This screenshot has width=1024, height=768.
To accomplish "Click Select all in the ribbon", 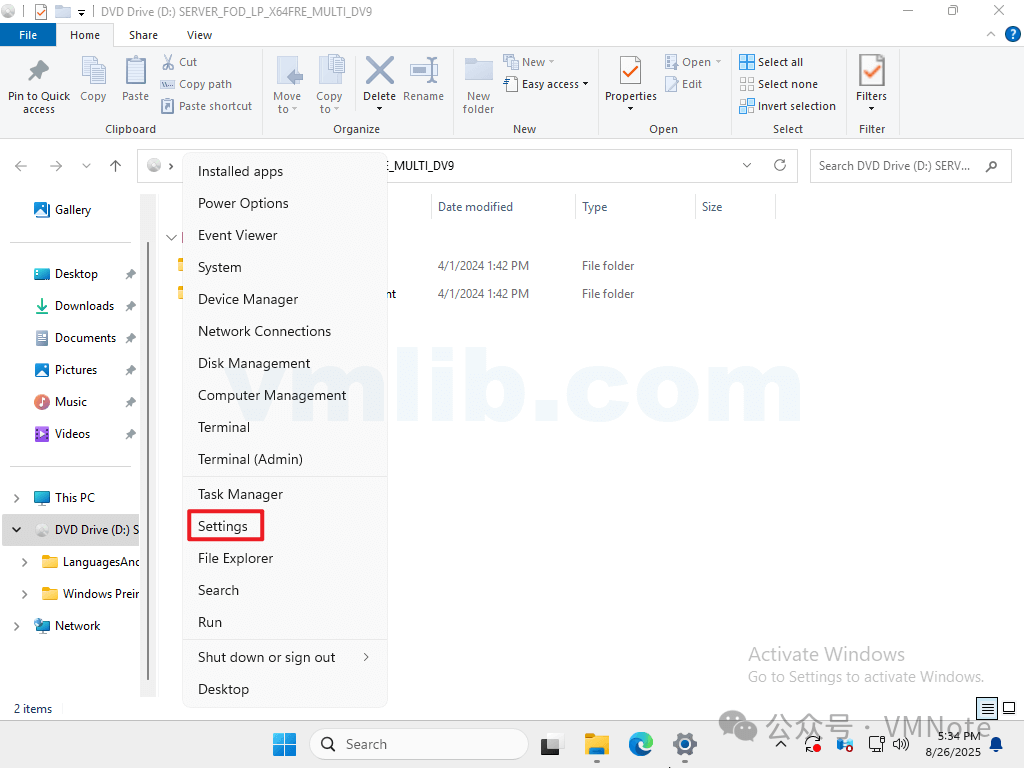I will click(x=771, y=62).
